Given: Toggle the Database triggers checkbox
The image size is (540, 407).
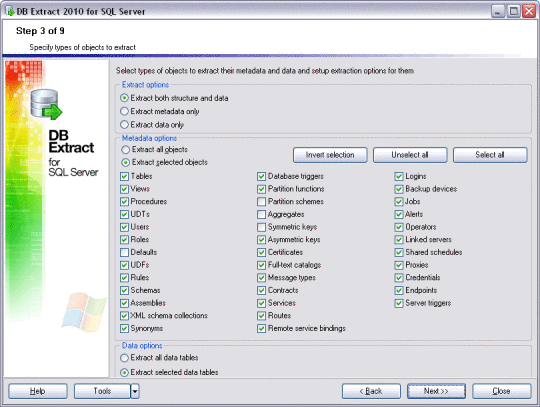Looking at the screenshot, I should click(x=261, y=177).
